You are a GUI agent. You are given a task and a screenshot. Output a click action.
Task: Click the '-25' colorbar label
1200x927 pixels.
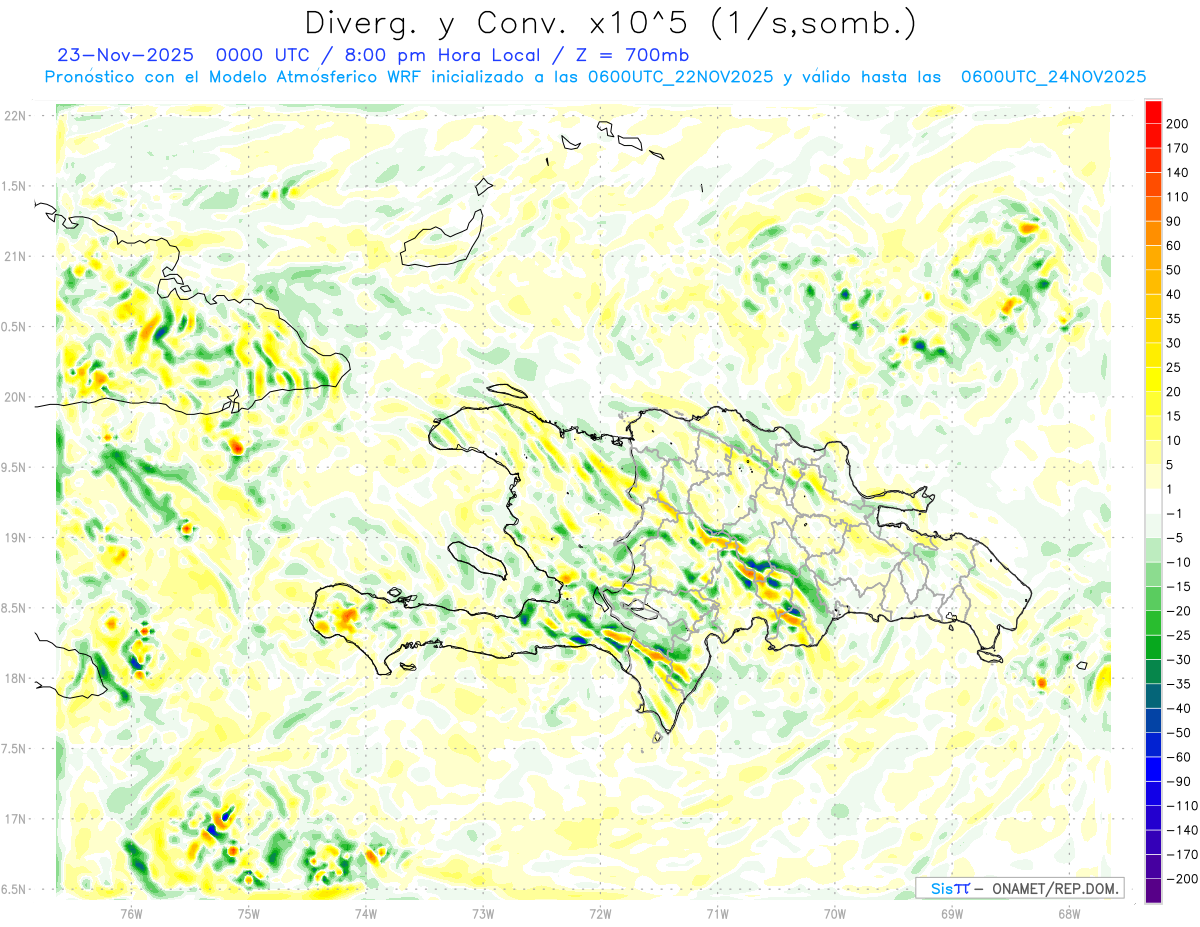pyautogui.click(x=1177, y=635)
